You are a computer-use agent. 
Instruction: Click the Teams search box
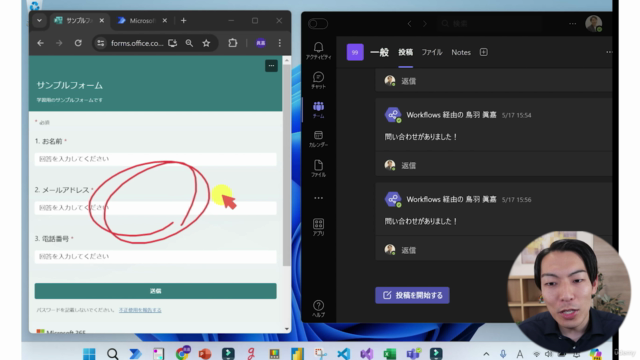tap(490, 24)
